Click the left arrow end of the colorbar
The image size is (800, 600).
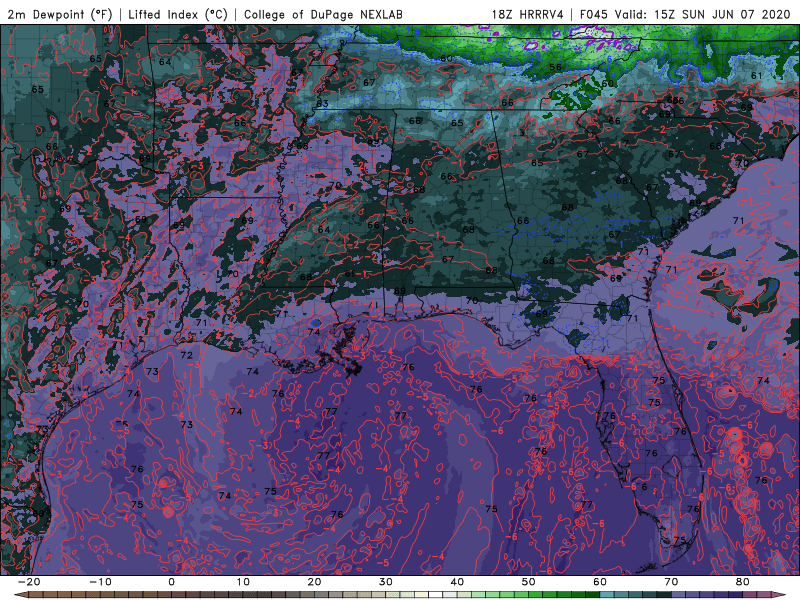click(19, 595)
